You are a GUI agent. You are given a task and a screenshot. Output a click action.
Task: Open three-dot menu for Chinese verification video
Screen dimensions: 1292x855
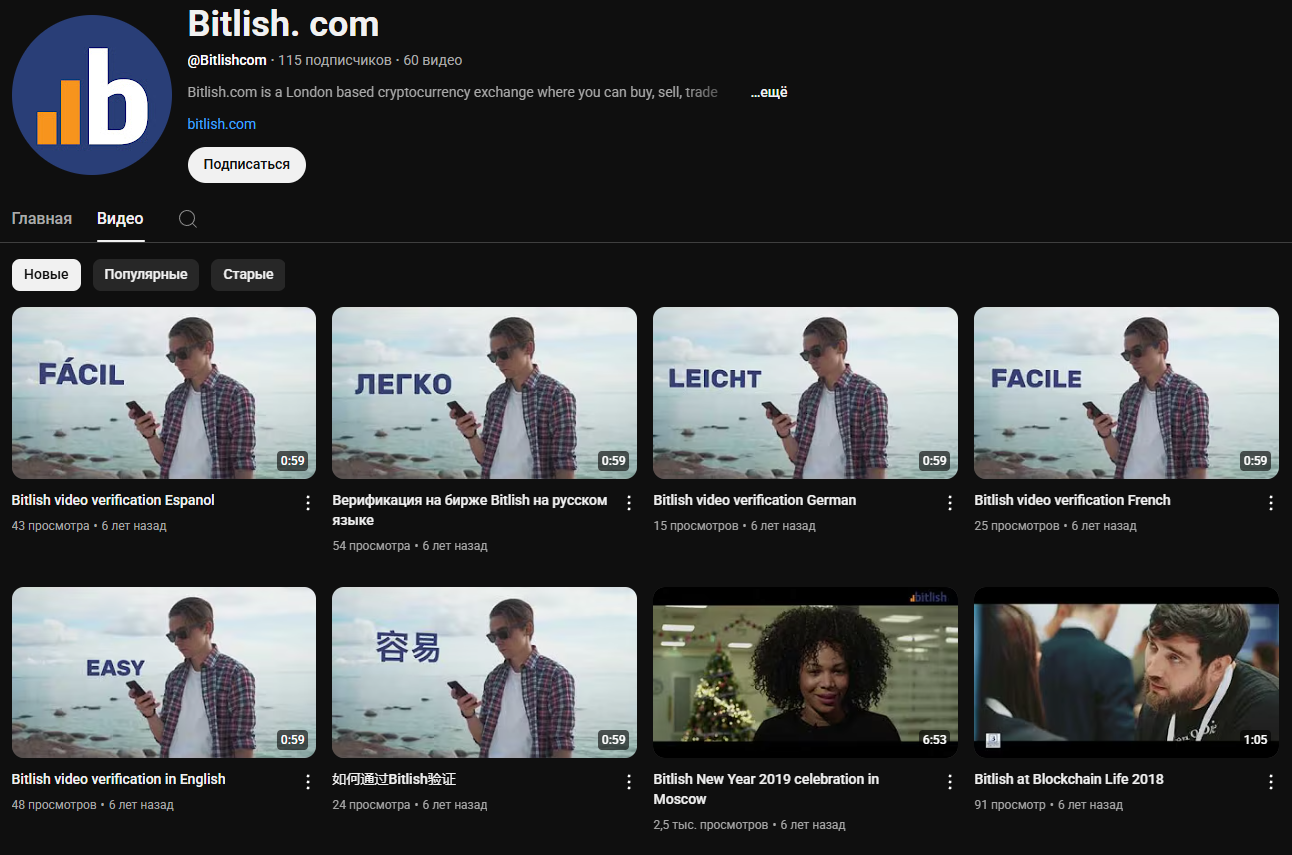[629, 782]
